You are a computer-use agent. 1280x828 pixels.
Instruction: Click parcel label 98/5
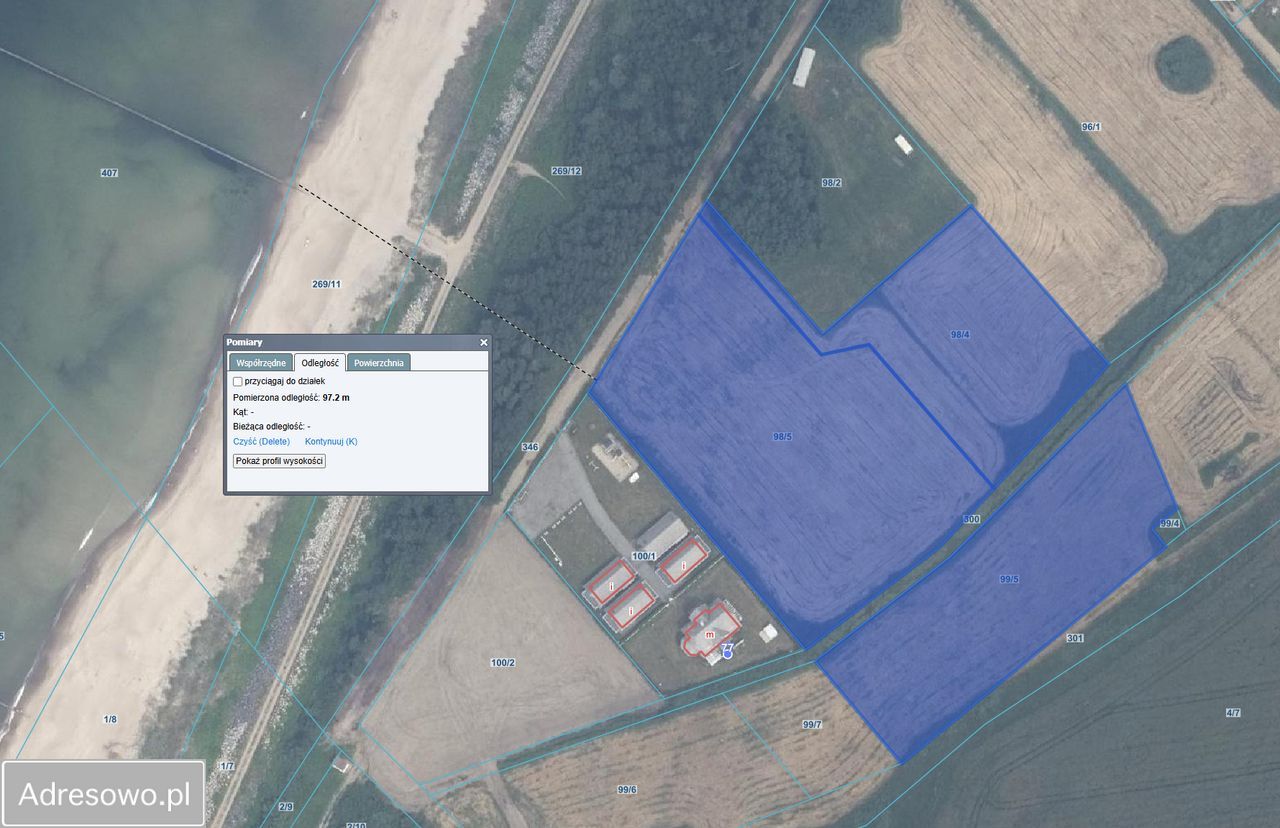click(782, 436)
